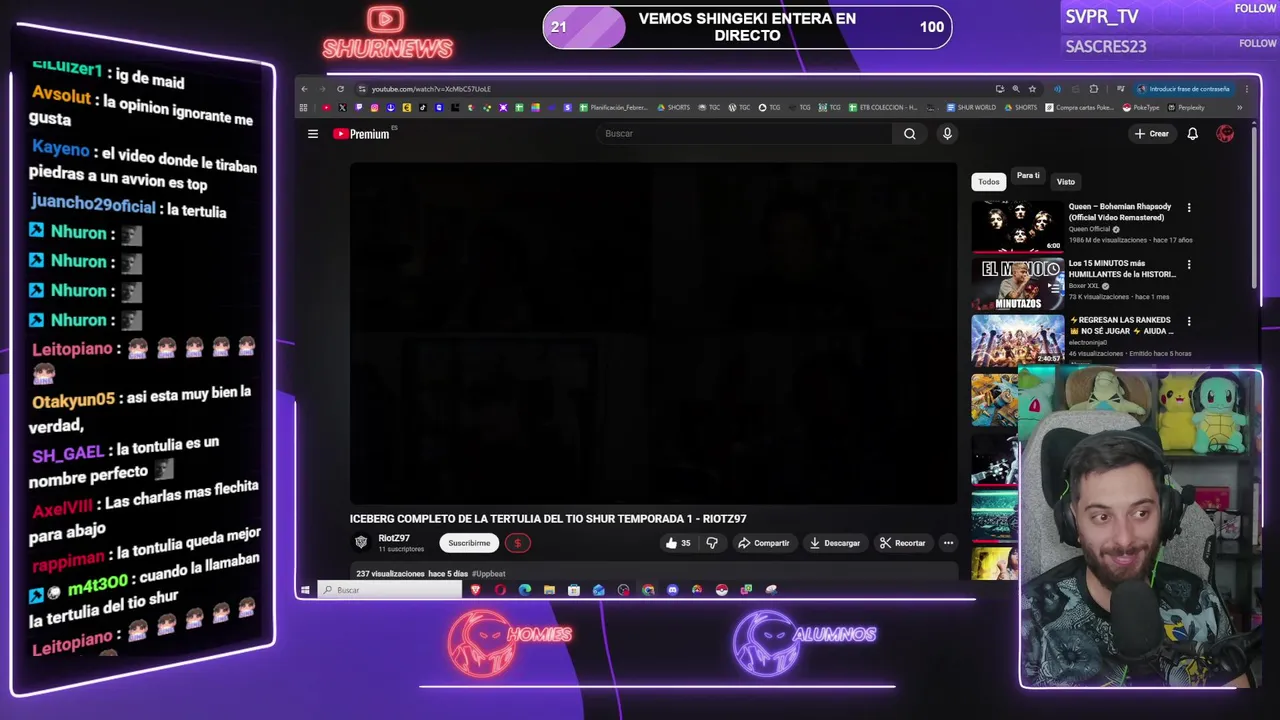Viewport: 1280px width, 720px height.
Task: Open the account avatar menu
Action: coord(1225,134)
